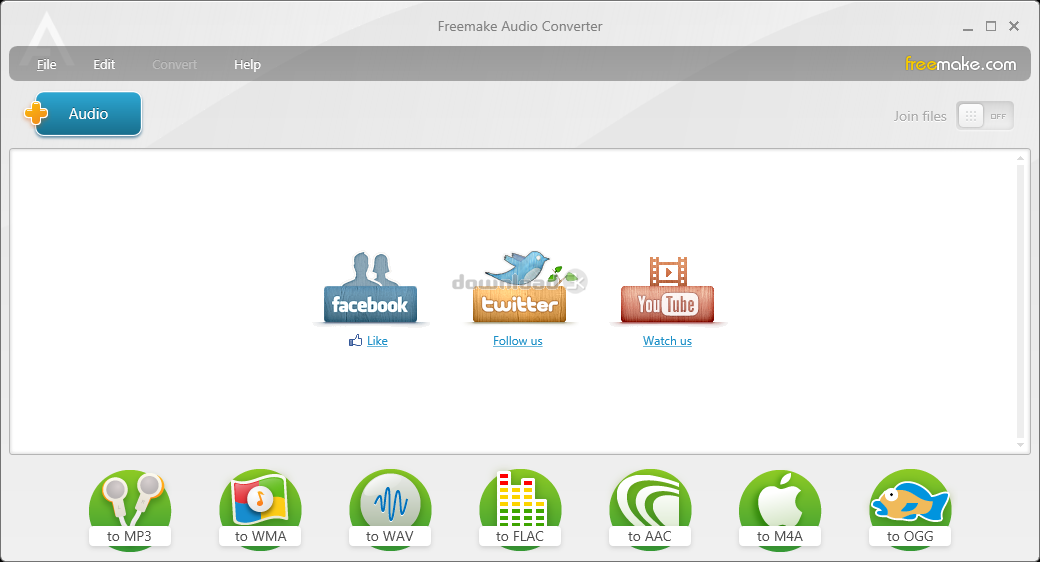Click the to AAC output icon
Screen dimensions: 1040x562
tap(650, 509)
